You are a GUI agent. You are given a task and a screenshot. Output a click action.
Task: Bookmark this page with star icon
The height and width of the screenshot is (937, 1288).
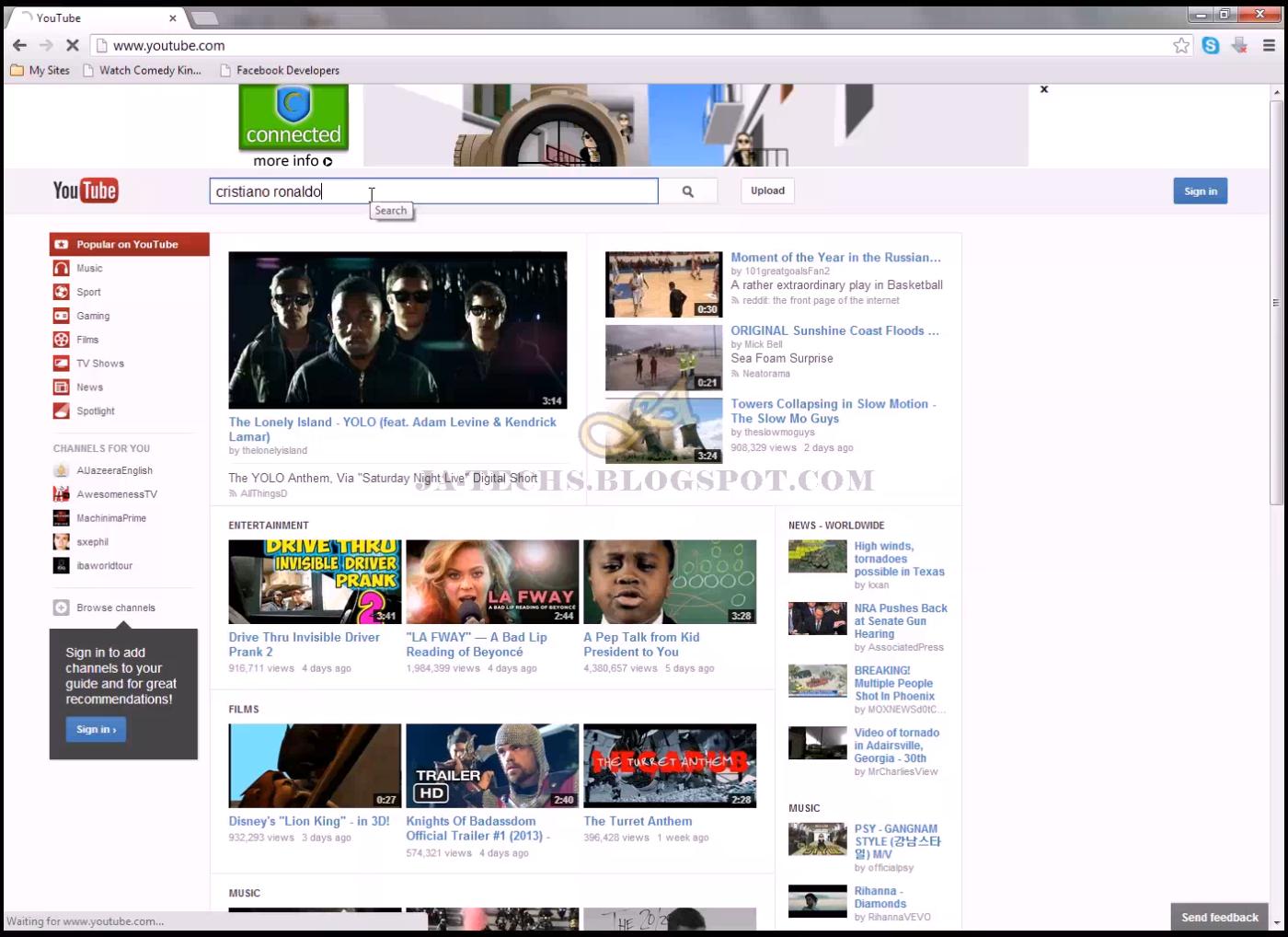pyautogui.click(x=1181, y=45)
